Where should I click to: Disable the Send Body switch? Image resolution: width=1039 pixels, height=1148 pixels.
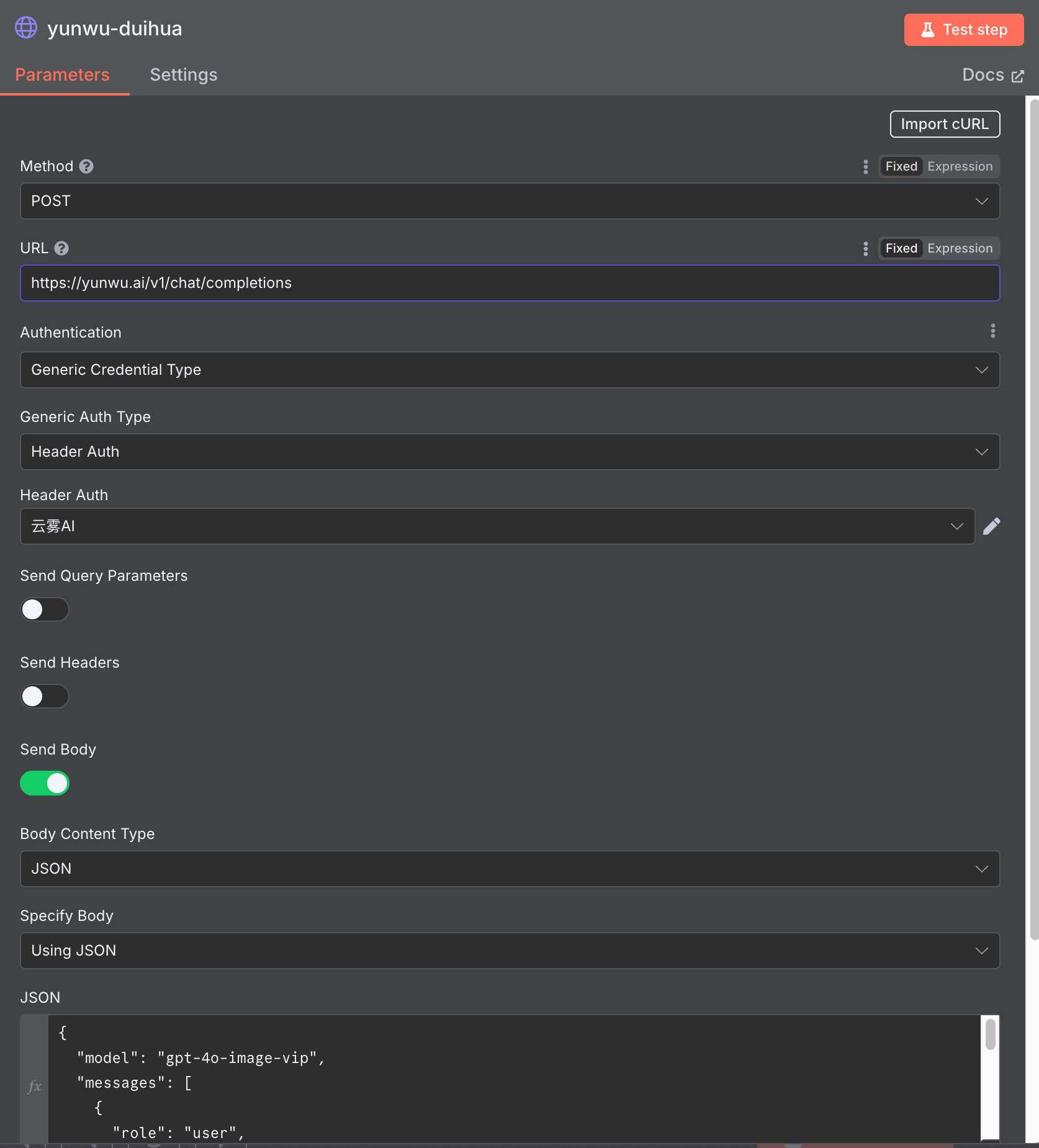coord(45,783)
